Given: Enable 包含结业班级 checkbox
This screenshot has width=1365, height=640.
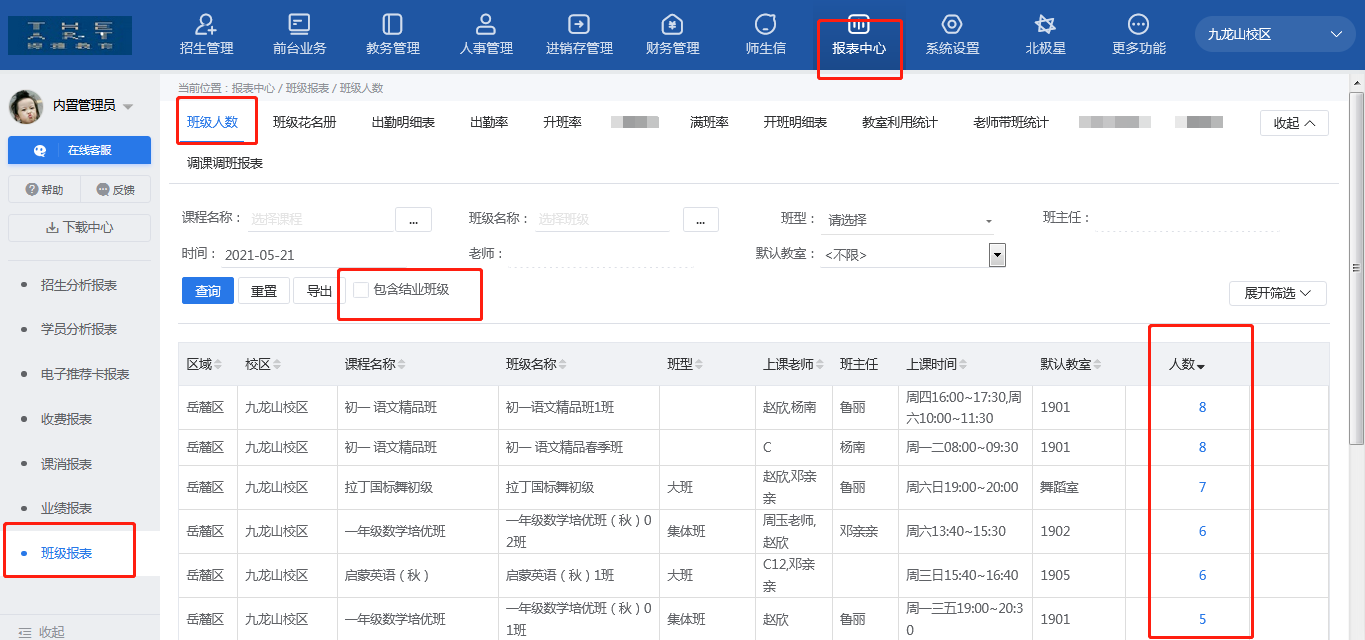Looking at the screenshot, I should pos(361,290).
